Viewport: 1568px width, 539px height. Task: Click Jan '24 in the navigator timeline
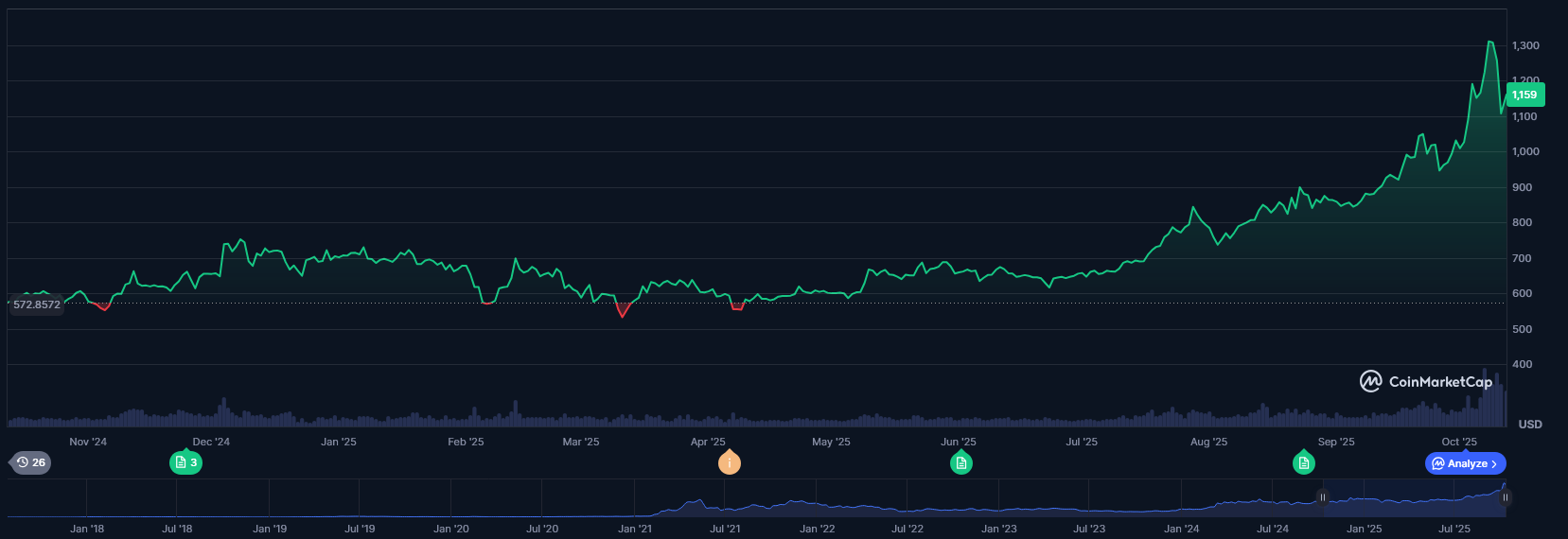(x=1181, y=529)
